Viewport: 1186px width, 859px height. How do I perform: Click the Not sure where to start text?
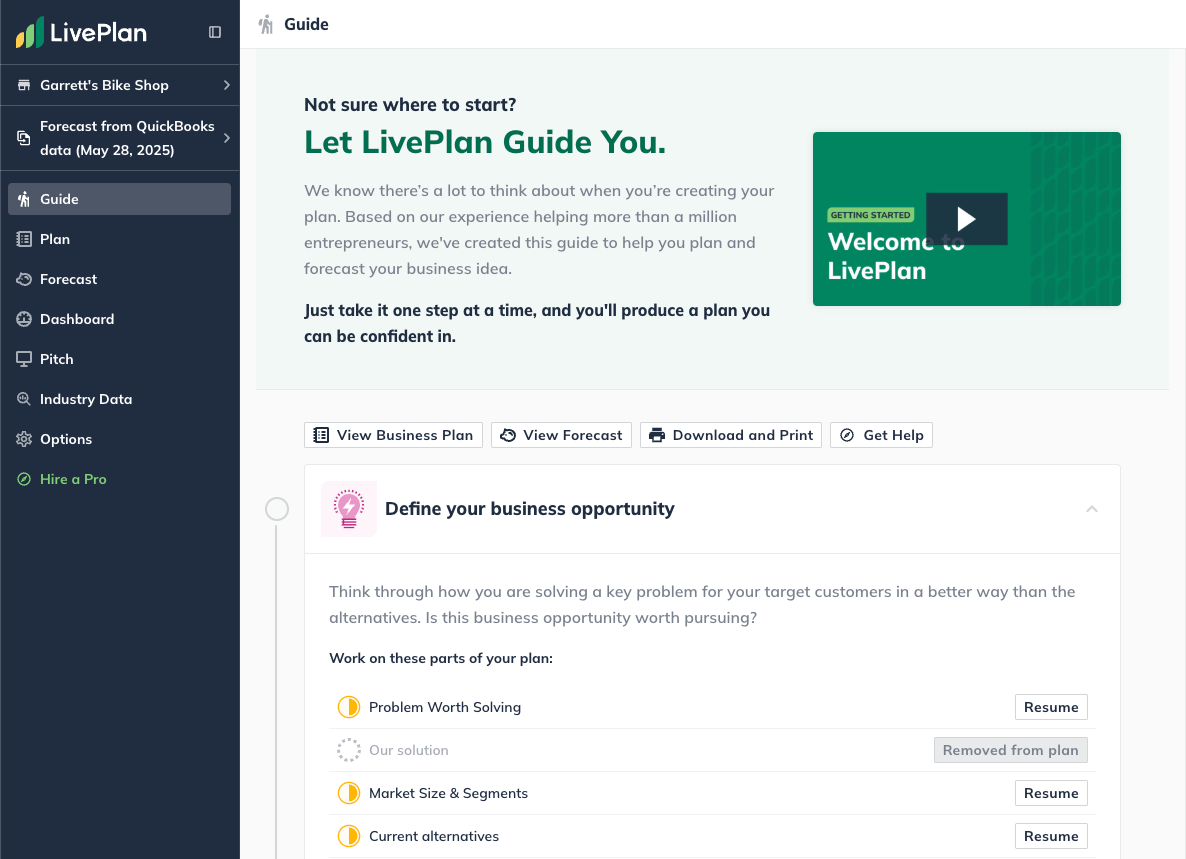point(410,104)
